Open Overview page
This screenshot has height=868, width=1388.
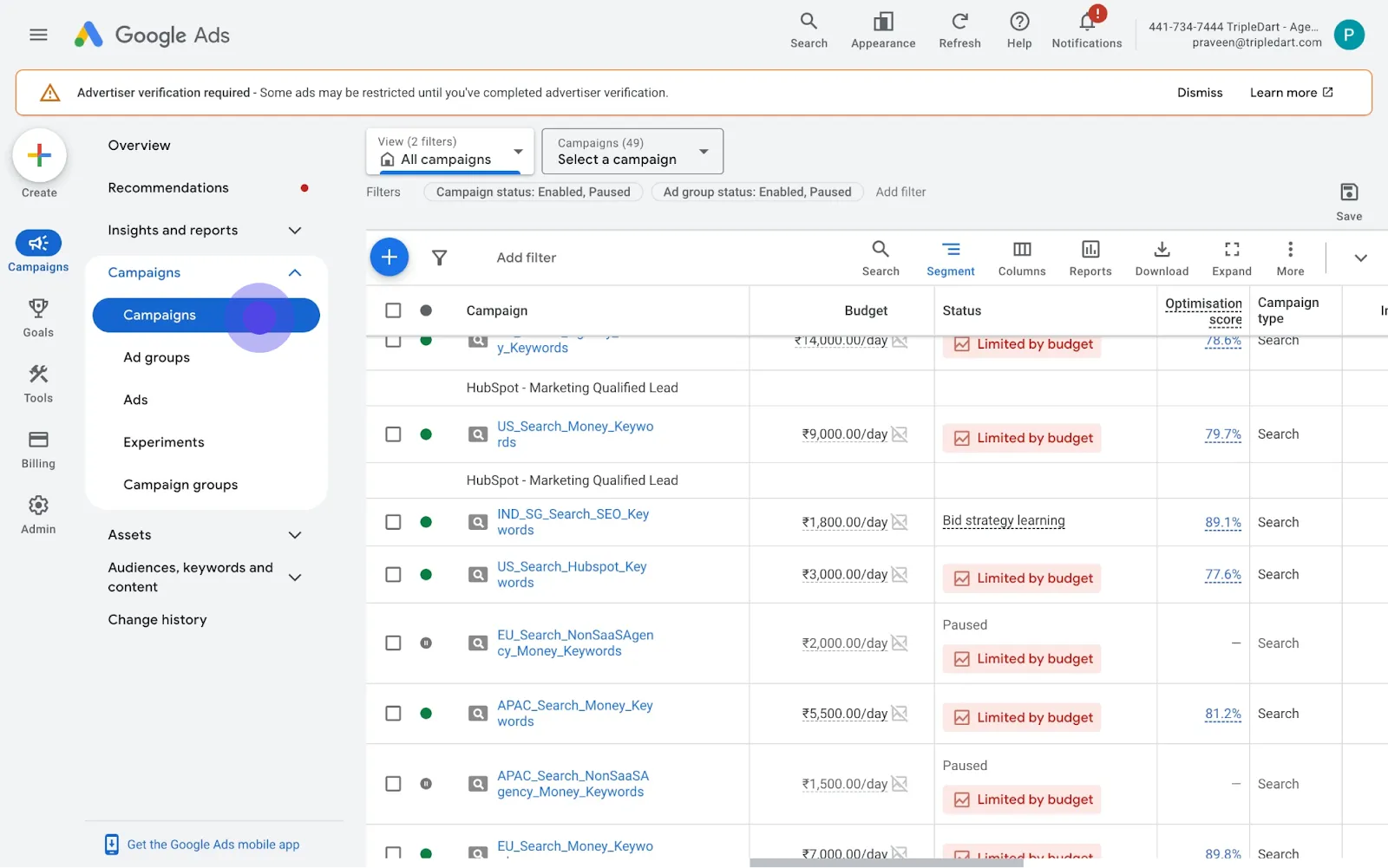[x=139, y=146]
